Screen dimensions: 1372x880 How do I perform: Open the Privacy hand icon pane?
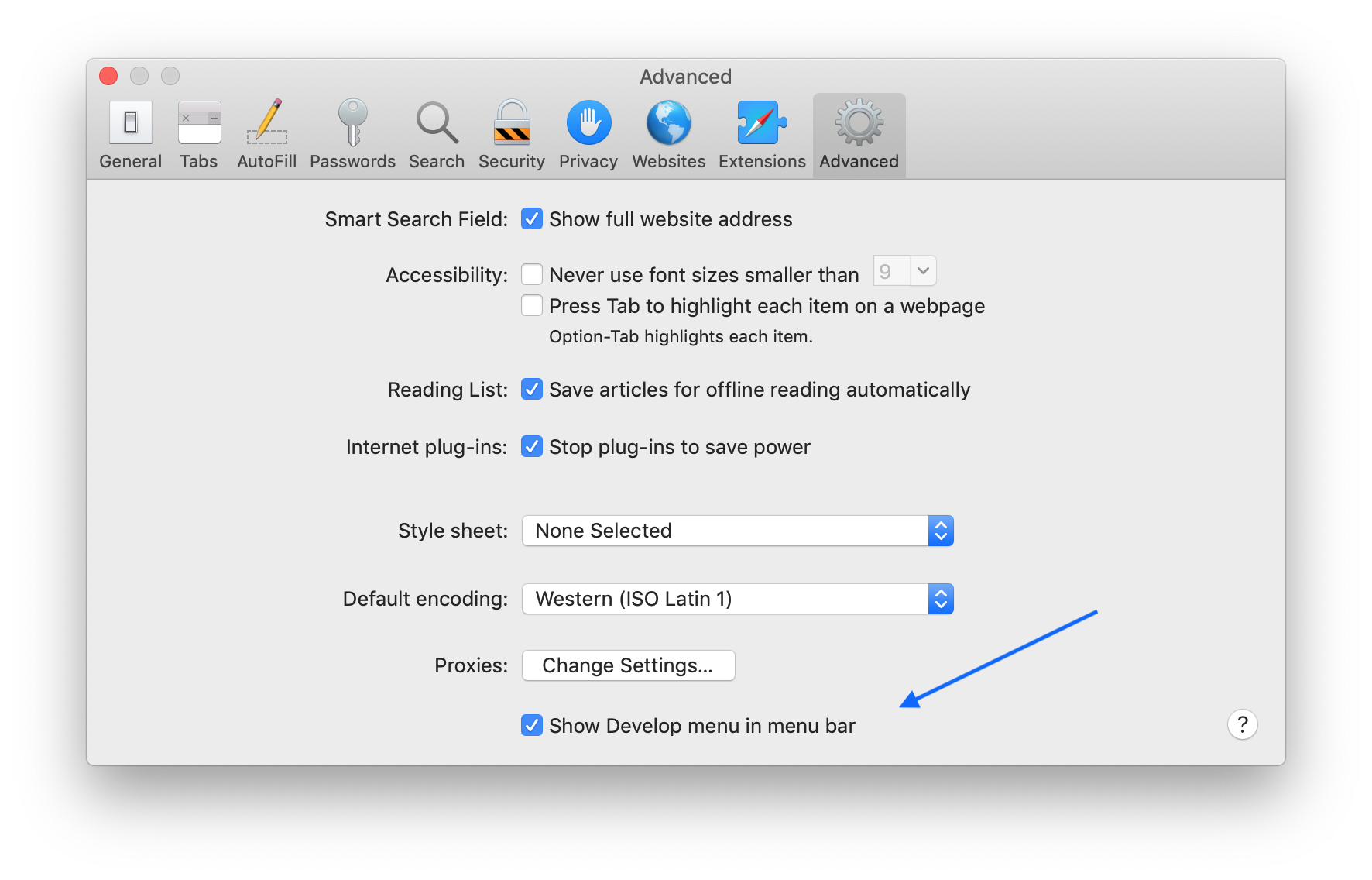pyautogui.click(x=588, y=136)
